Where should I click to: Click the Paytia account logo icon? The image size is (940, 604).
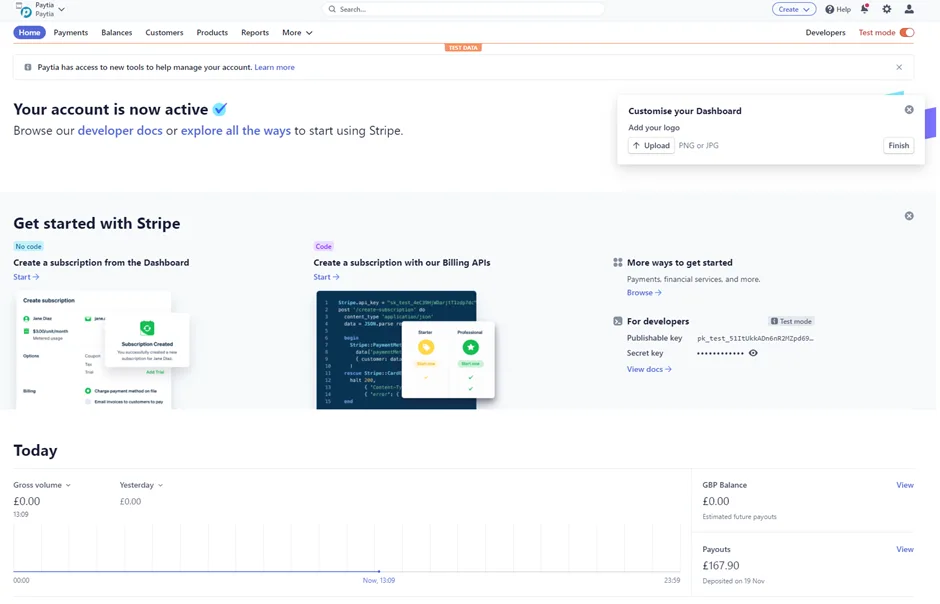(x=25, y=10)
